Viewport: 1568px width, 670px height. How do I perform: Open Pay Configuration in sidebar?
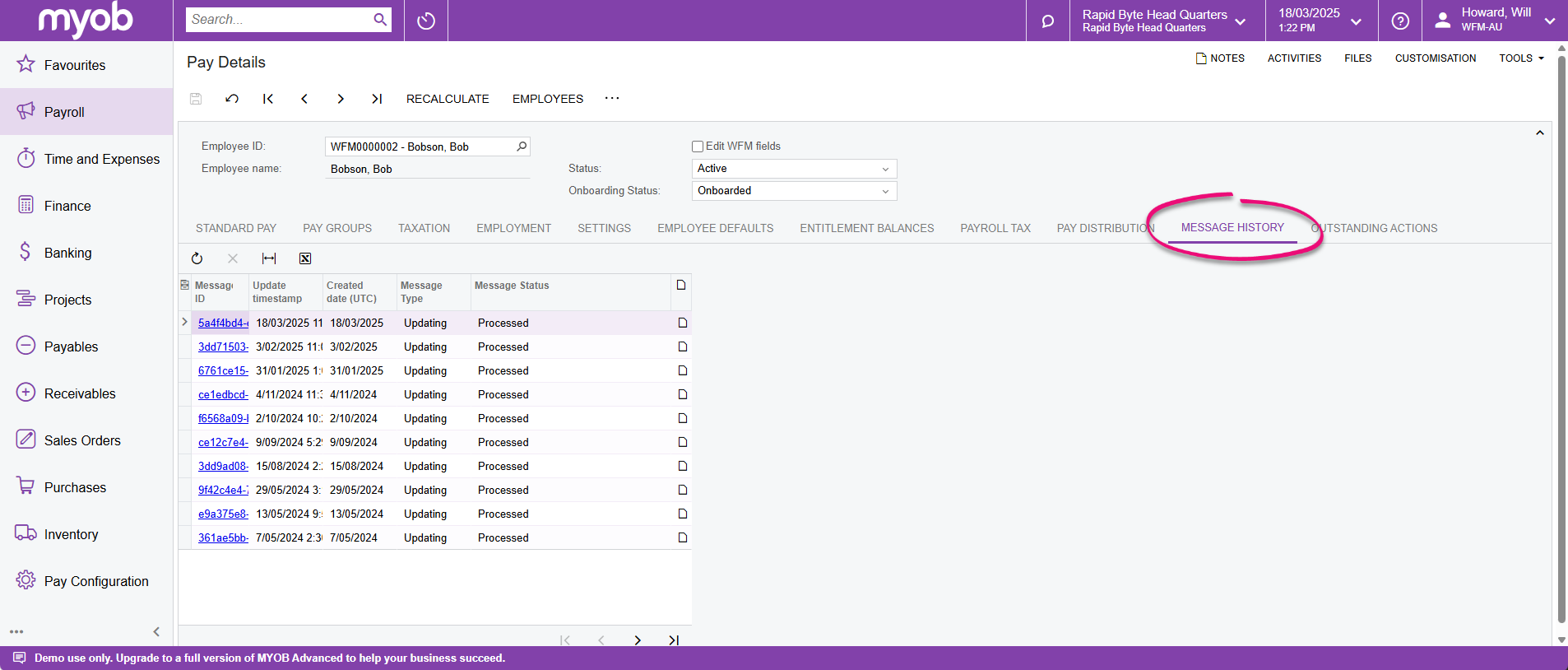[96, 581]
